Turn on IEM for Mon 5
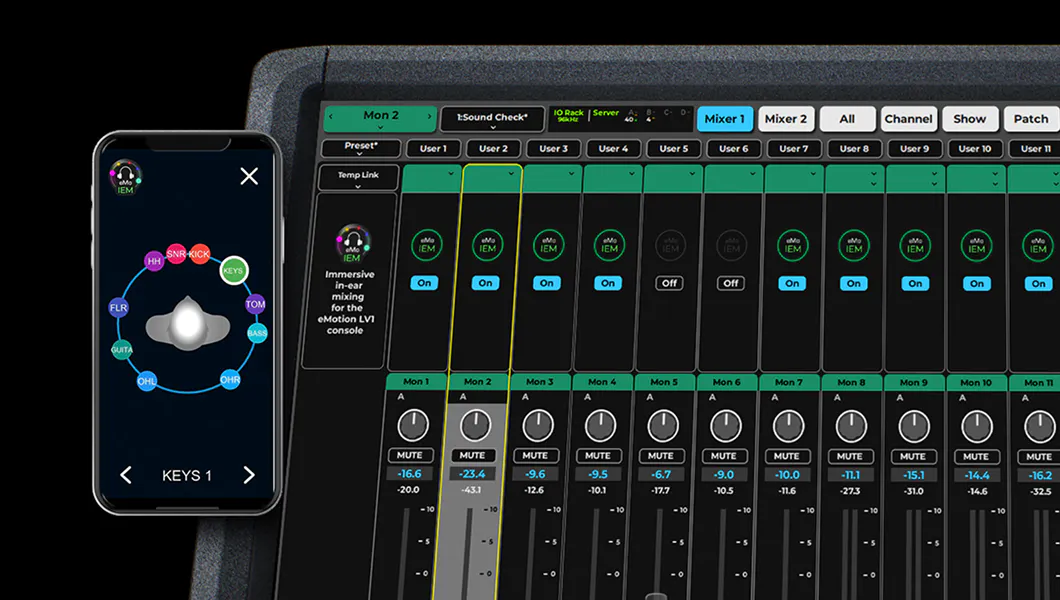1060x600 pixels. tap(669, 283)
